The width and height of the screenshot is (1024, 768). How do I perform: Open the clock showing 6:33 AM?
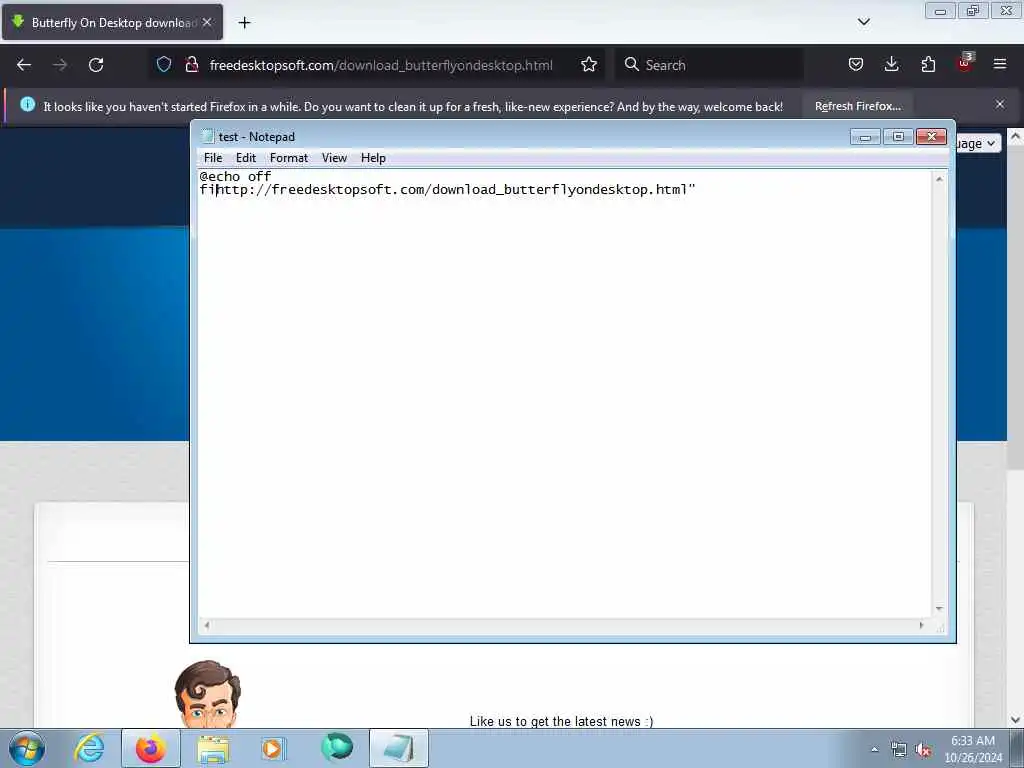point(972,749)
